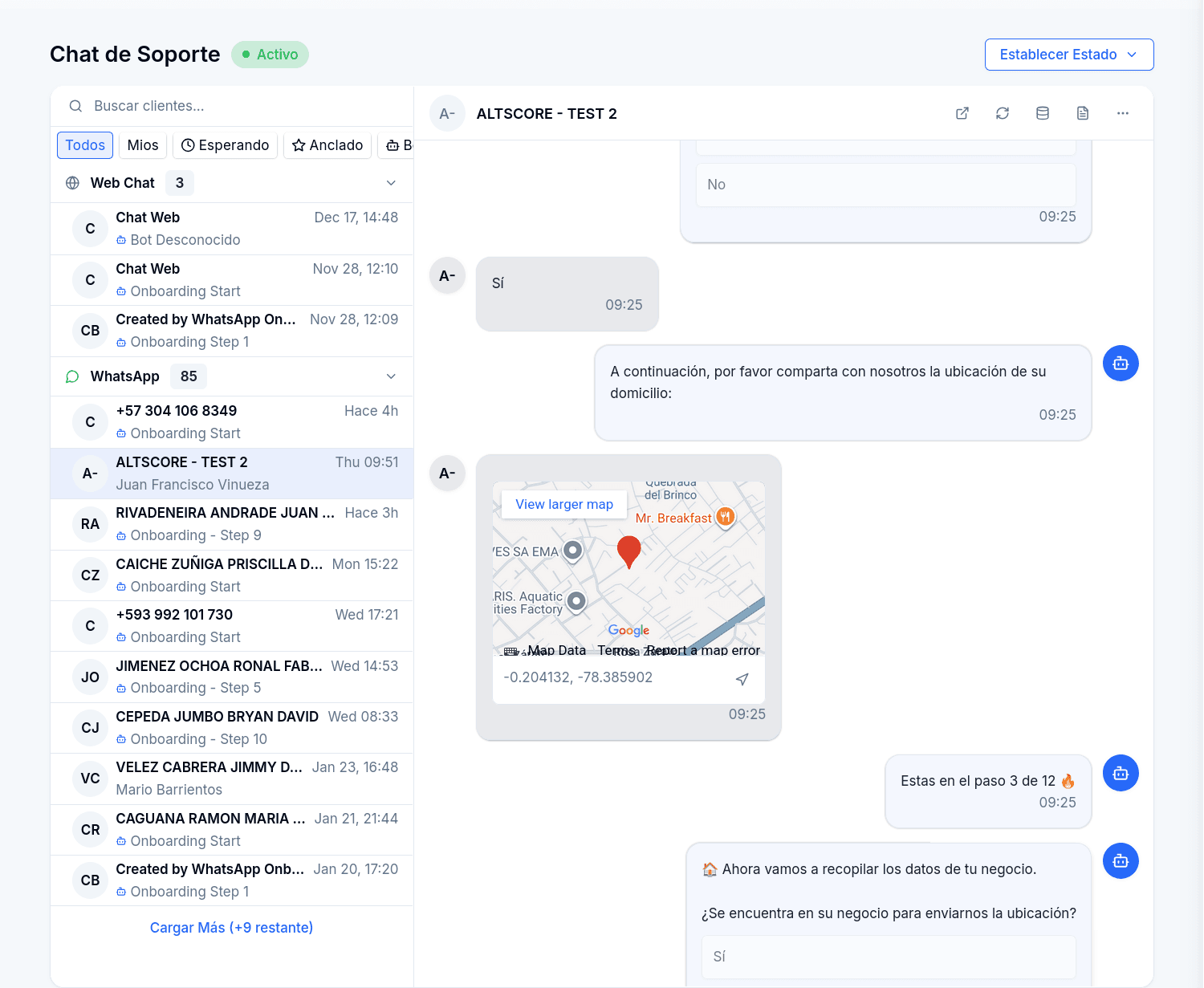Click the search magnifier icon
Viewport: 1204px width, 988px height.
75,106
